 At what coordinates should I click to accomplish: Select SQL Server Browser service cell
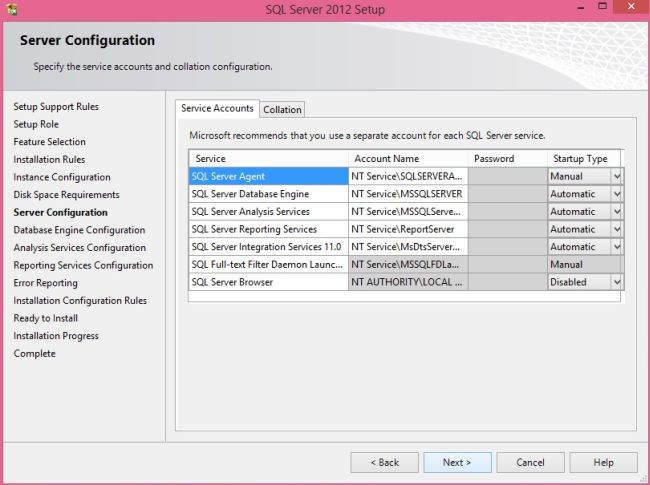pyautogui.click(x=269, y=282)
